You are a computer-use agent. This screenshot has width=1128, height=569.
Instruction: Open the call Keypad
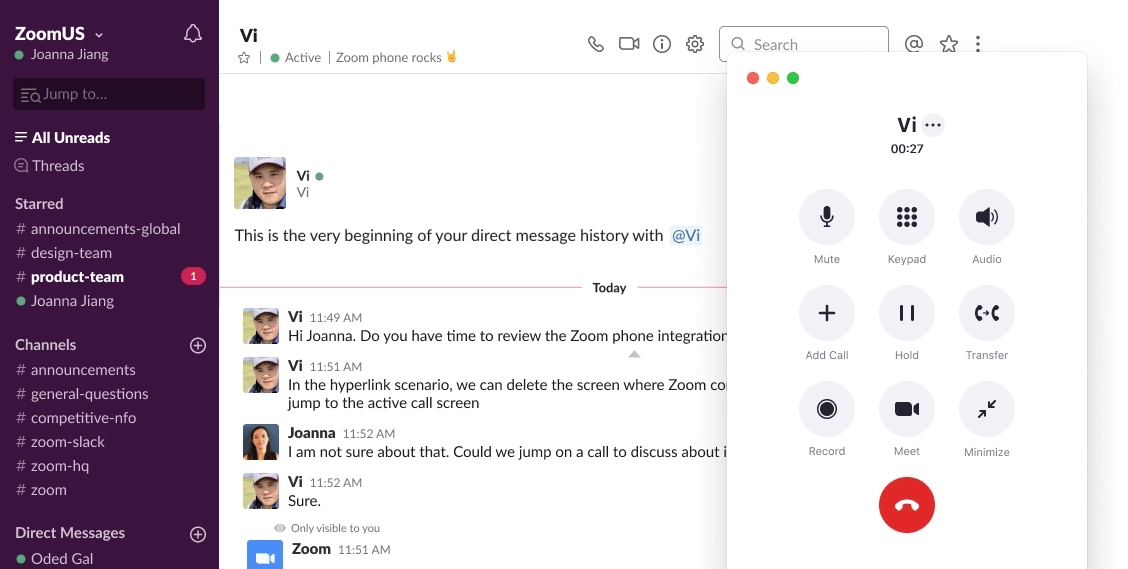pyautogui.click(x=906, y=217)
